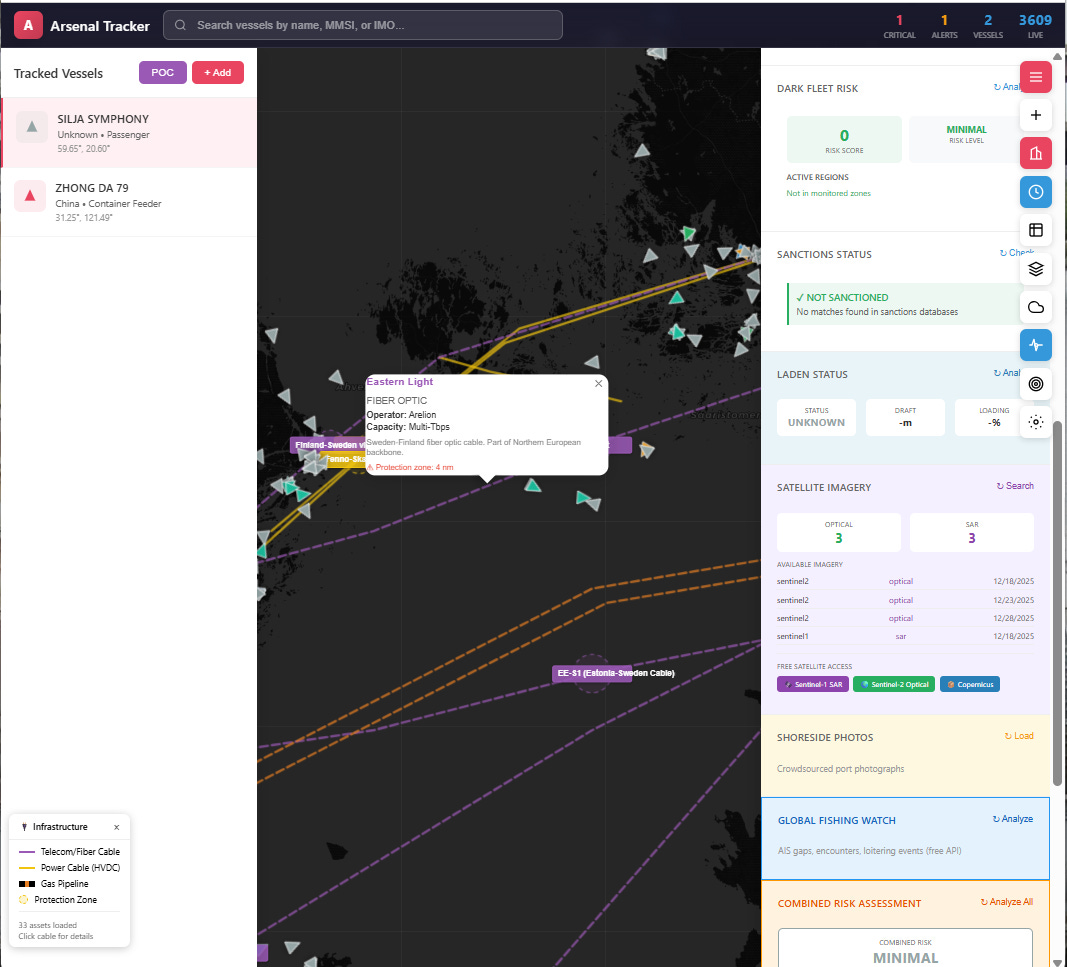Click the Arsenal Tracker red A logo
The height and width of the screenshot is (967, 1067).
click(28, 25)
